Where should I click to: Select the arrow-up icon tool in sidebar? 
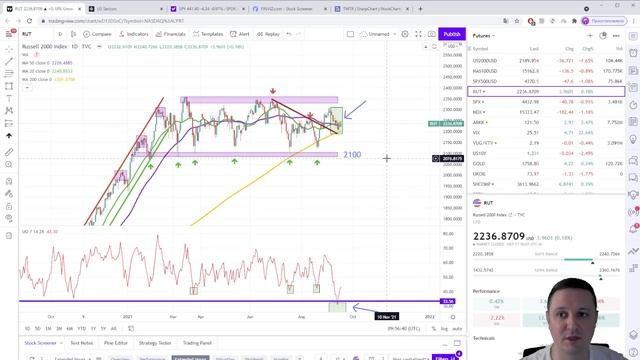coord(9,136)
